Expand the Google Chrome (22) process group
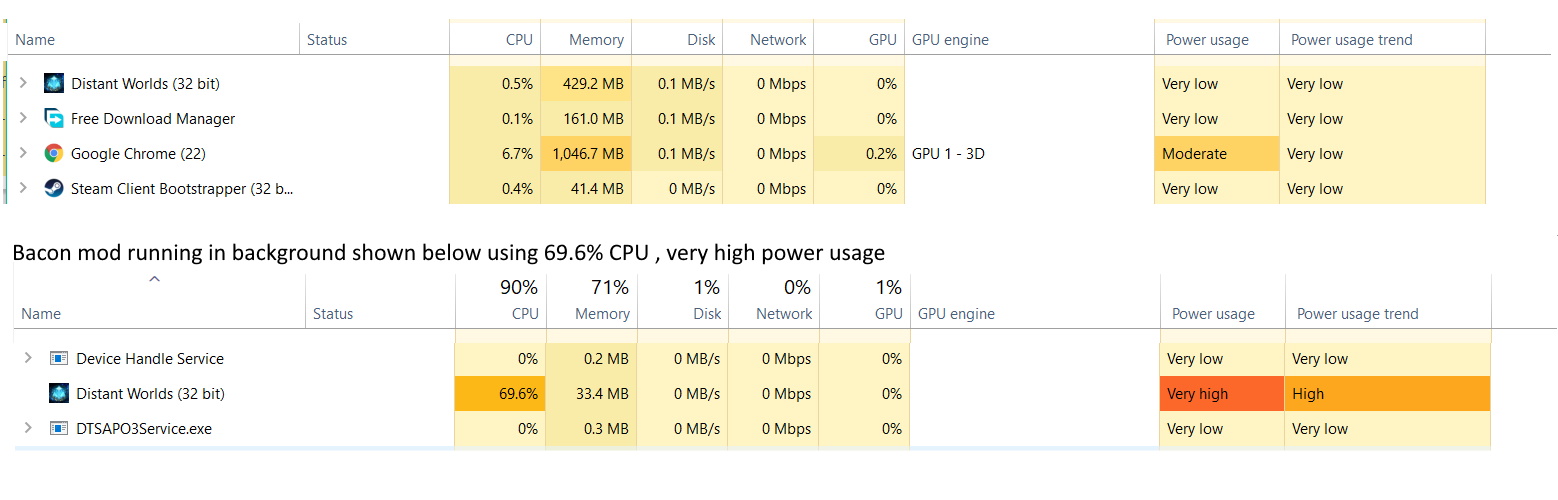The image size is (1558, 500). coord(24,154)
